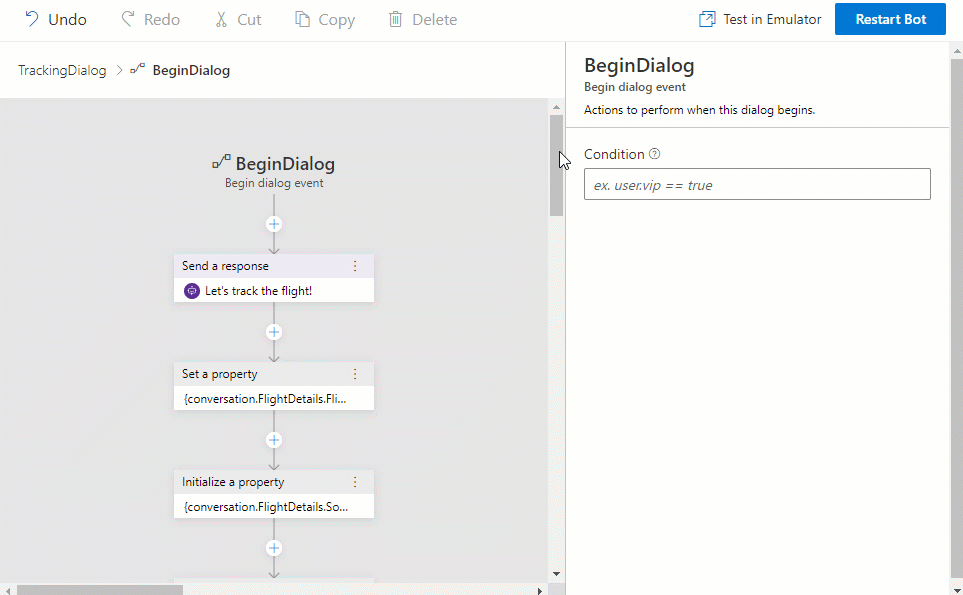This screenshot has width=963, height=595.
Task: Select the BeginDialog breadcrumb item
Action: point(190,70)
